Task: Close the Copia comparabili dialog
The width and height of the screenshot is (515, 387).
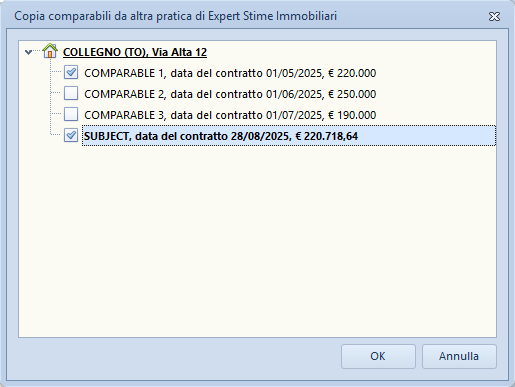Action: coord(494,16)
